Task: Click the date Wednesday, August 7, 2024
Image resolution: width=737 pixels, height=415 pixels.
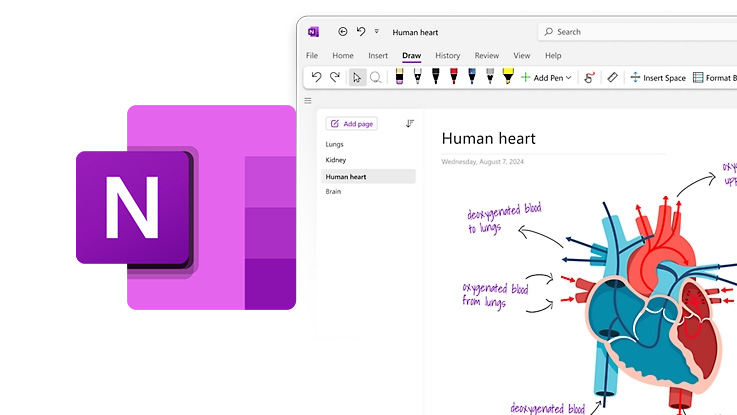Action: 482,161
